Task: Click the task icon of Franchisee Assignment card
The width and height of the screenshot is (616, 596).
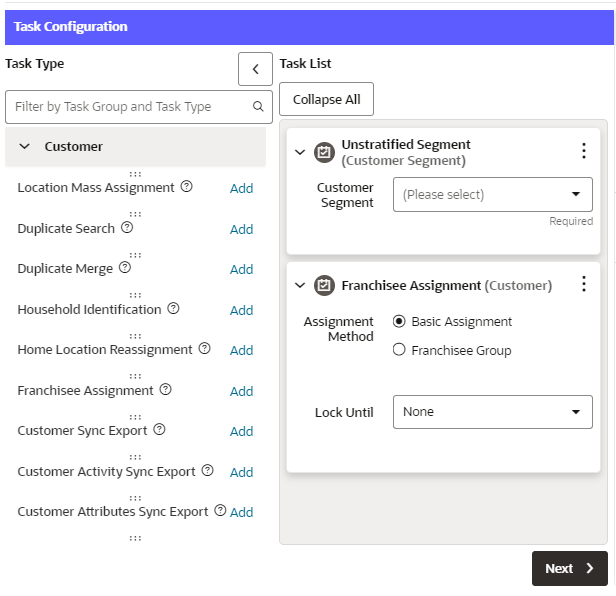Action: coord(324,286)
